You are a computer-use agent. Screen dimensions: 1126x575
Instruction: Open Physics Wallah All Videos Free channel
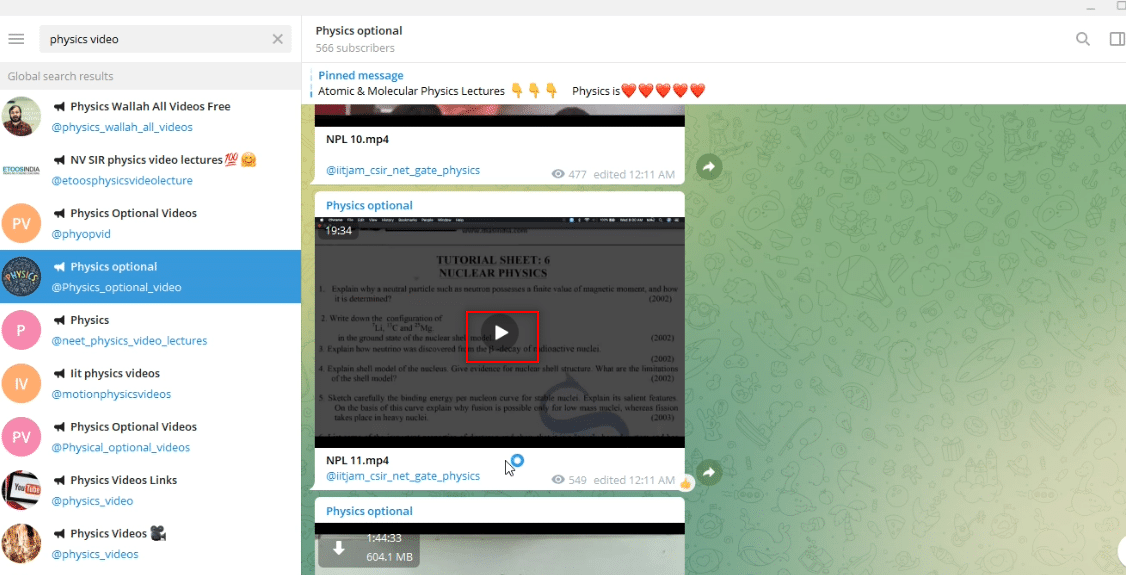[x=150, y=116]
